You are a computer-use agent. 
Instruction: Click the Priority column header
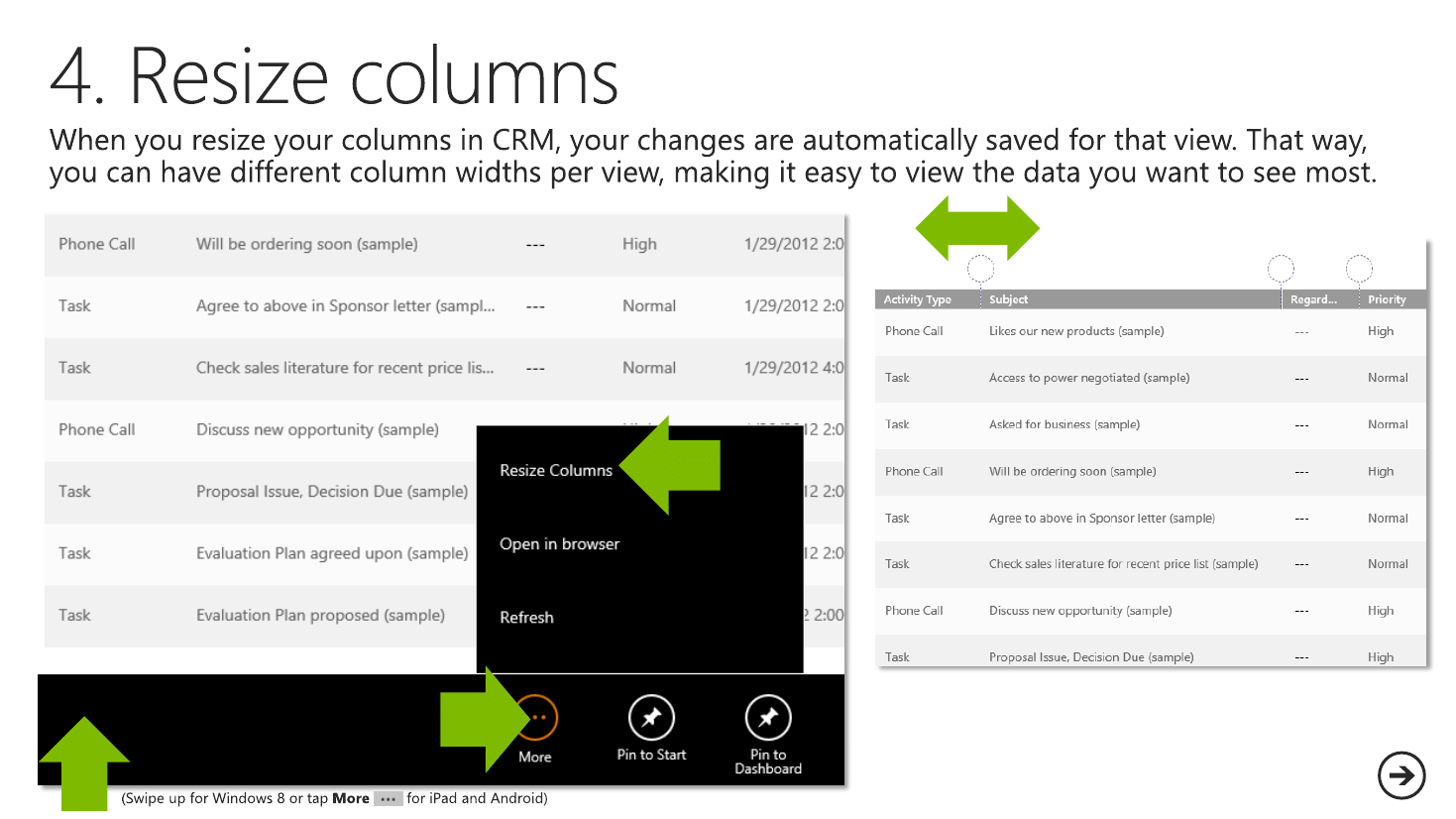pyautogui.click(x=1387, y=299)
